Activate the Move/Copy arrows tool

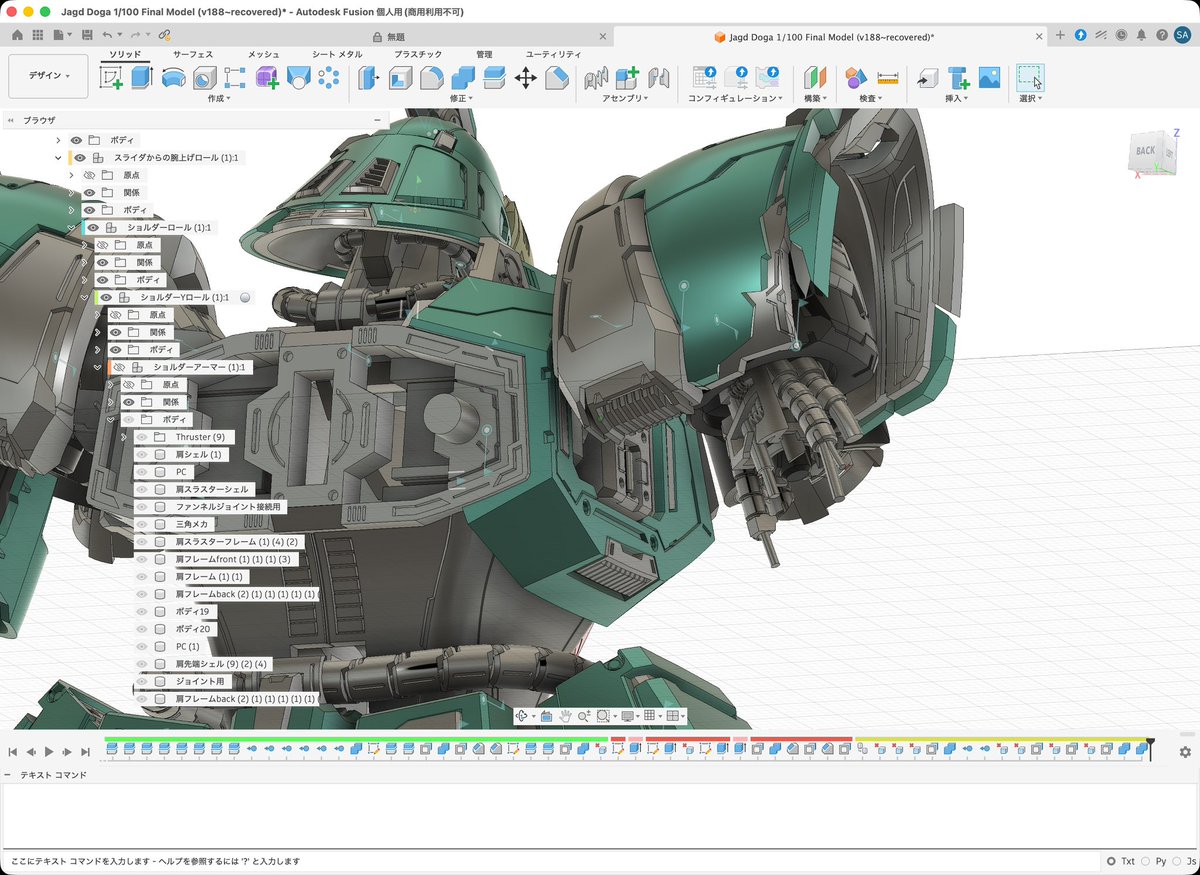click(x=526, y=78)
